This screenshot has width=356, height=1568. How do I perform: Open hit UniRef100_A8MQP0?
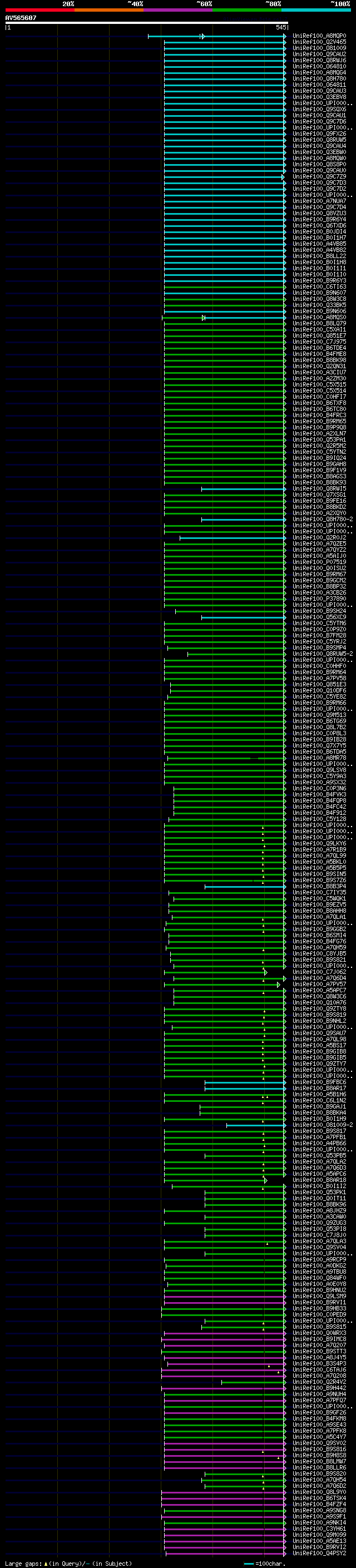pyautogui.click(x=319, y=36)
